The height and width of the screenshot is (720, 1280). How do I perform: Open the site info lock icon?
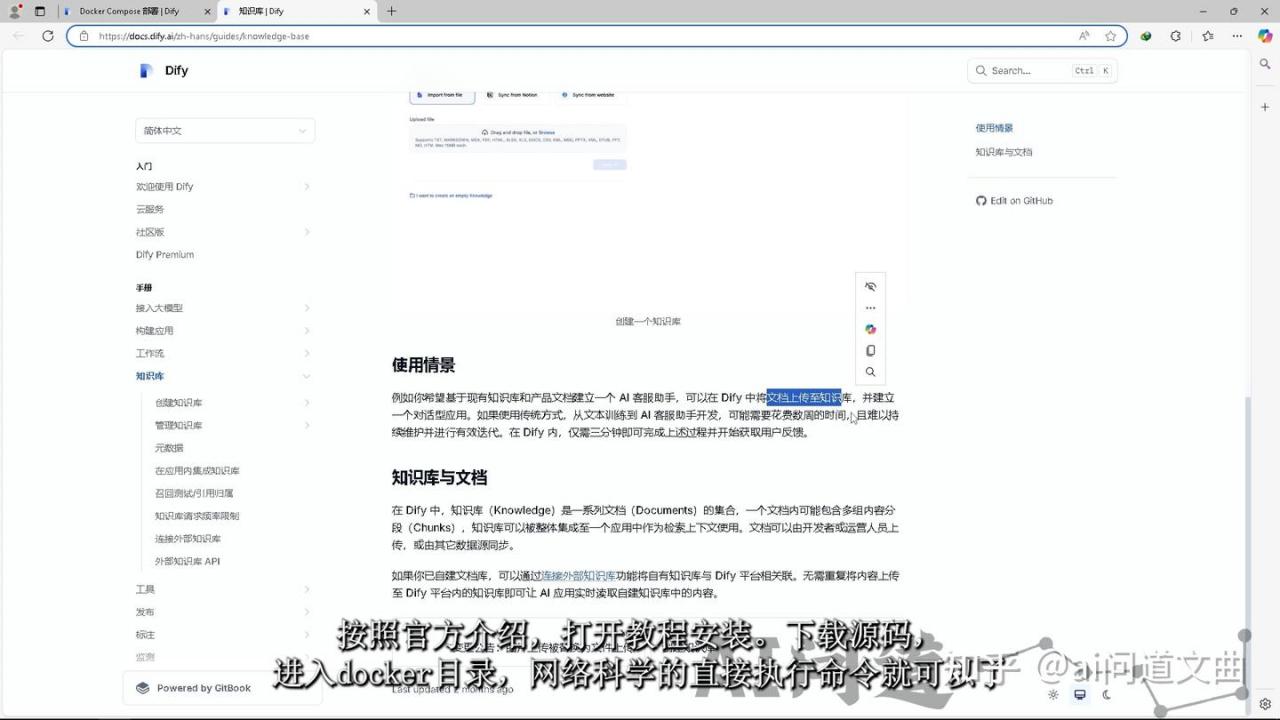pyautogui.click(x=84, y=36)
